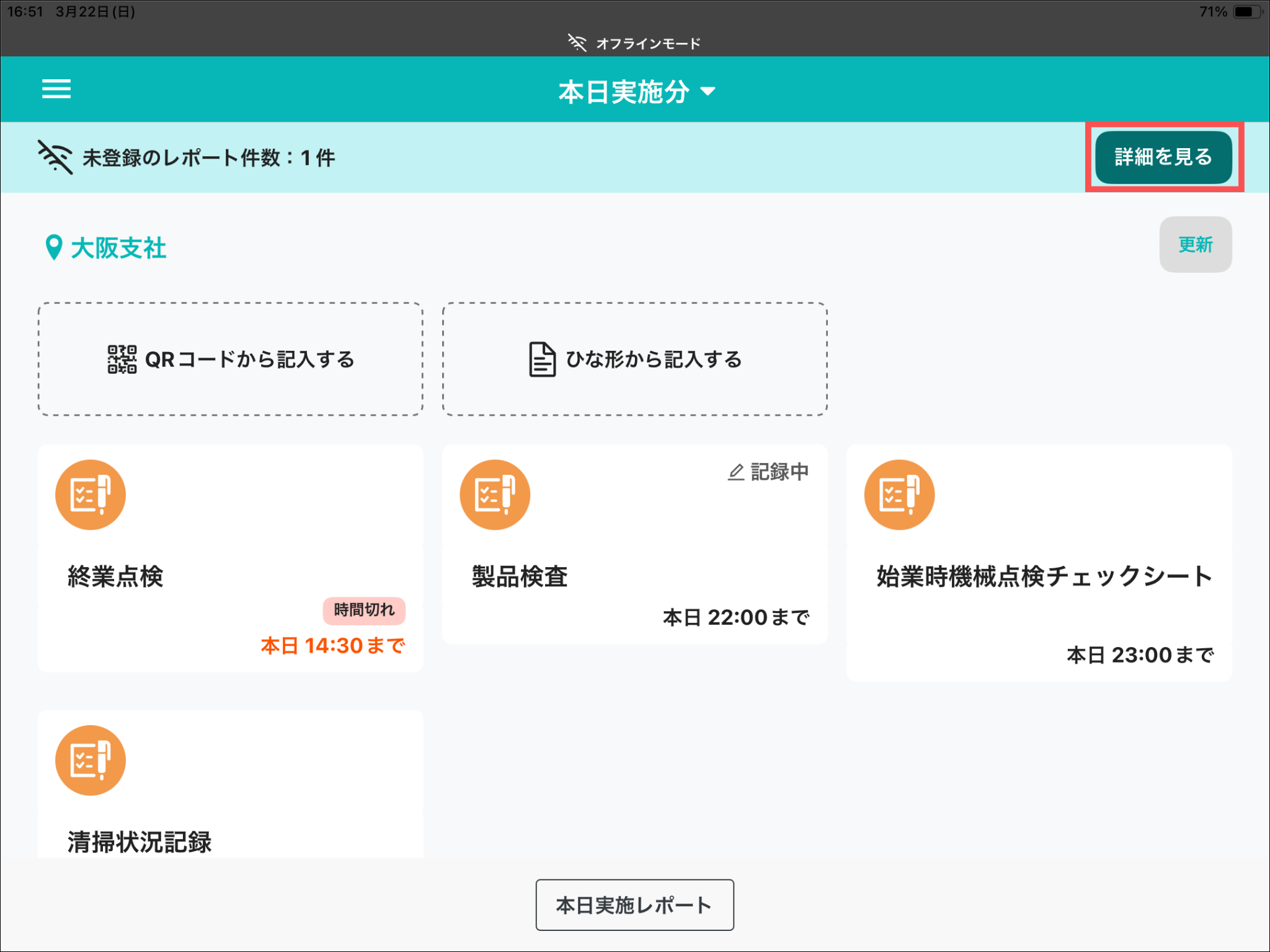
Task: Click the ひな形 document icon
Action: [x=541, y=359]
